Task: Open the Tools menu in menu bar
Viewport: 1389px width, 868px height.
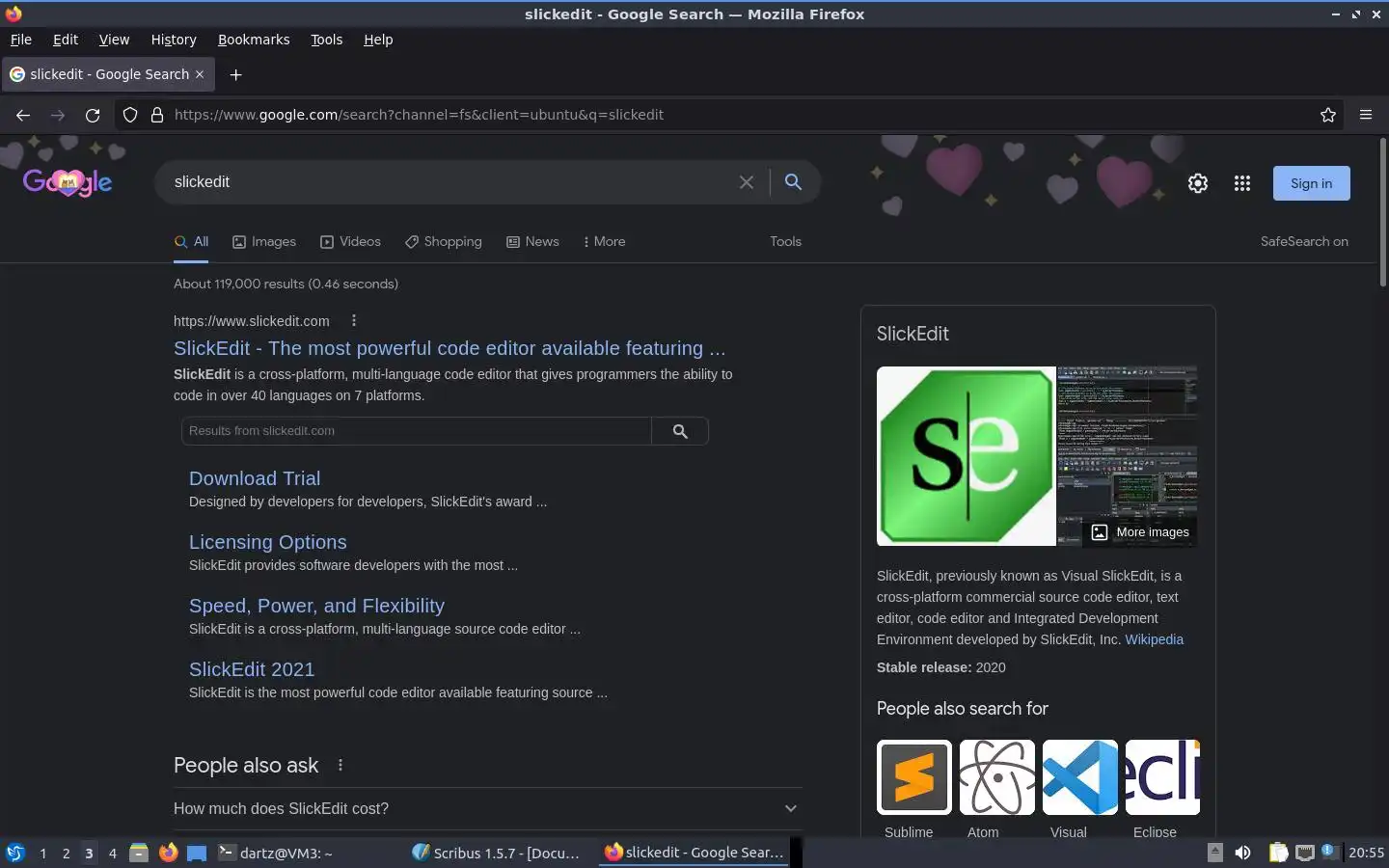Action: coord(327,40)
